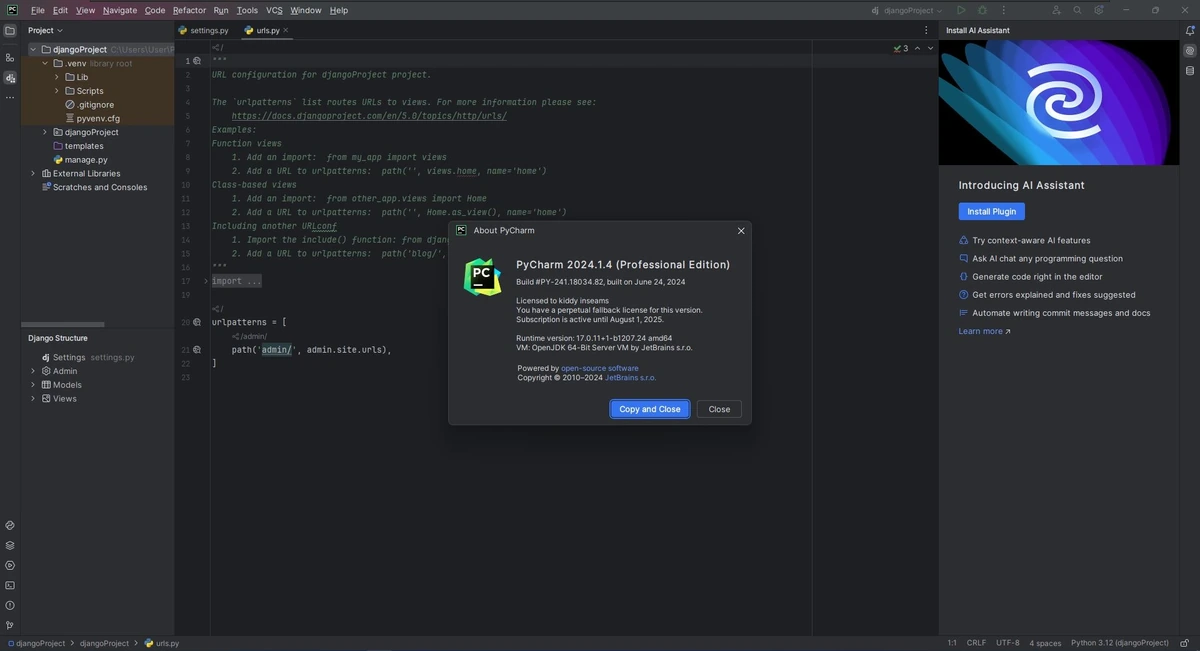
Task: Follow the Learn more link
Action: (x=984, y=331)
